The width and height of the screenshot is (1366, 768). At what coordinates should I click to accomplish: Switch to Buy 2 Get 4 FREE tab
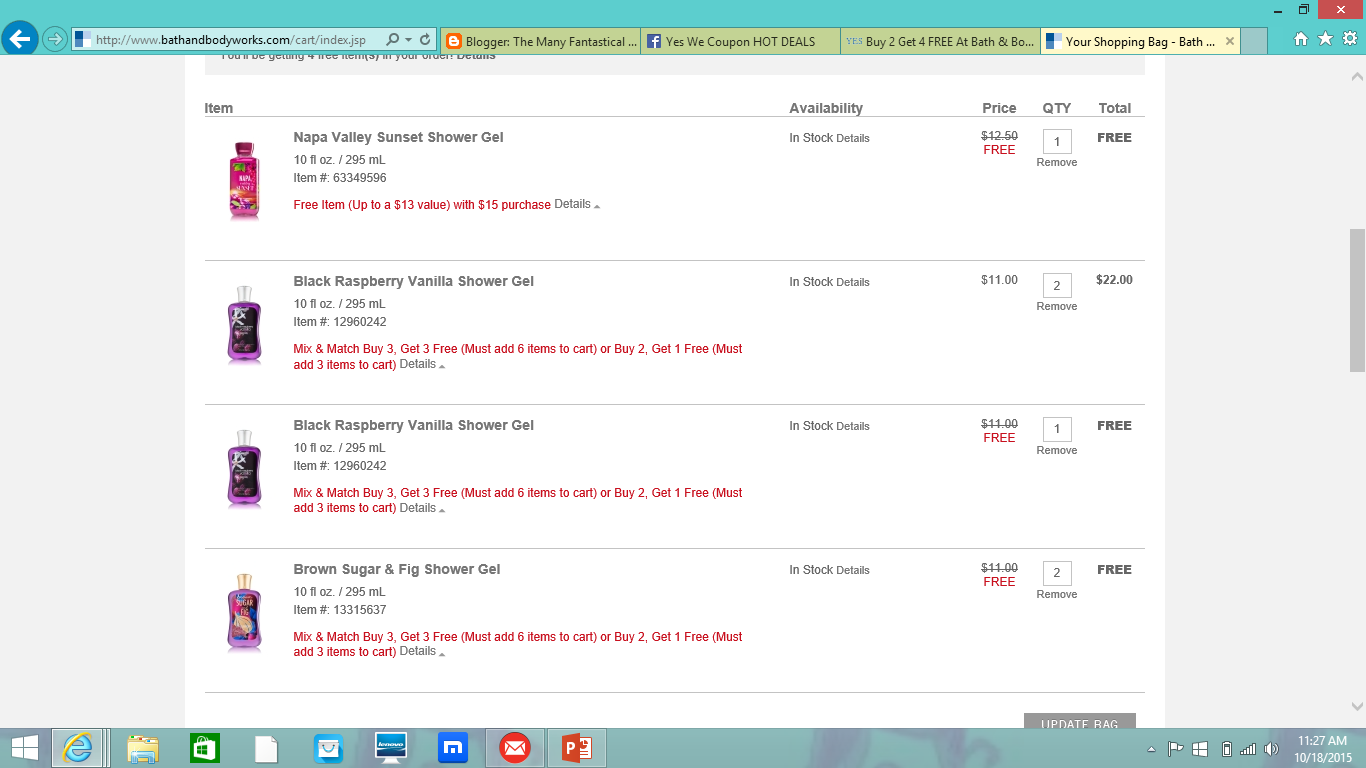(x=940, y=42)
